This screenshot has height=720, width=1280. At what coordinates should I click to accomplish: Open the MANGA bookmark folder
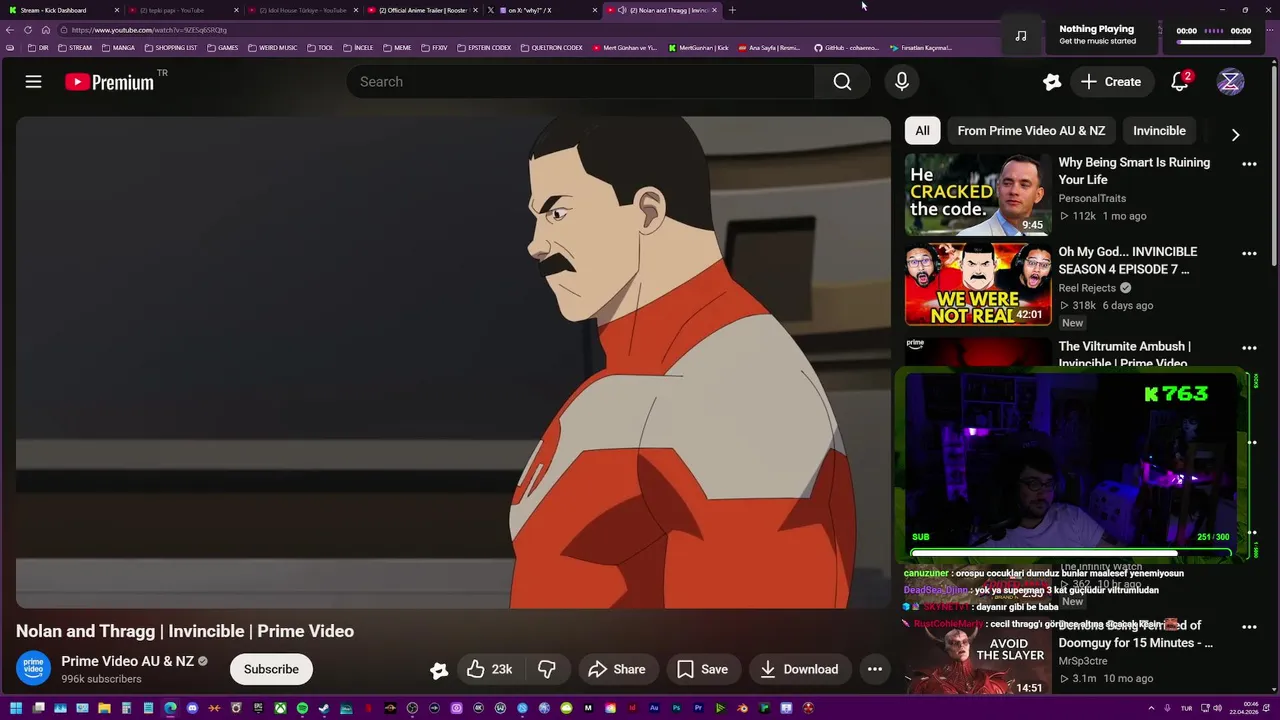[x=118, y=48]
